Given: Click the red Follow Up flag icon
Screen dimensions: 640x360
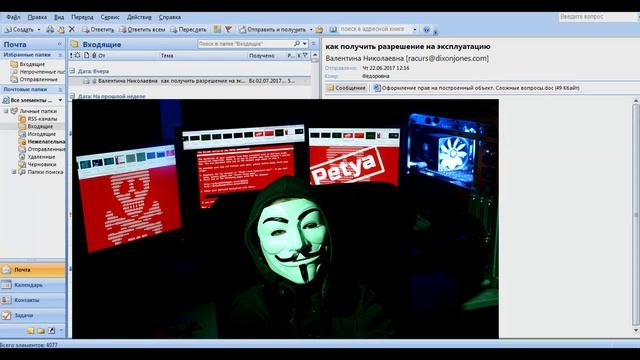Looking at the screenshot, I should [x=228, y=29].
